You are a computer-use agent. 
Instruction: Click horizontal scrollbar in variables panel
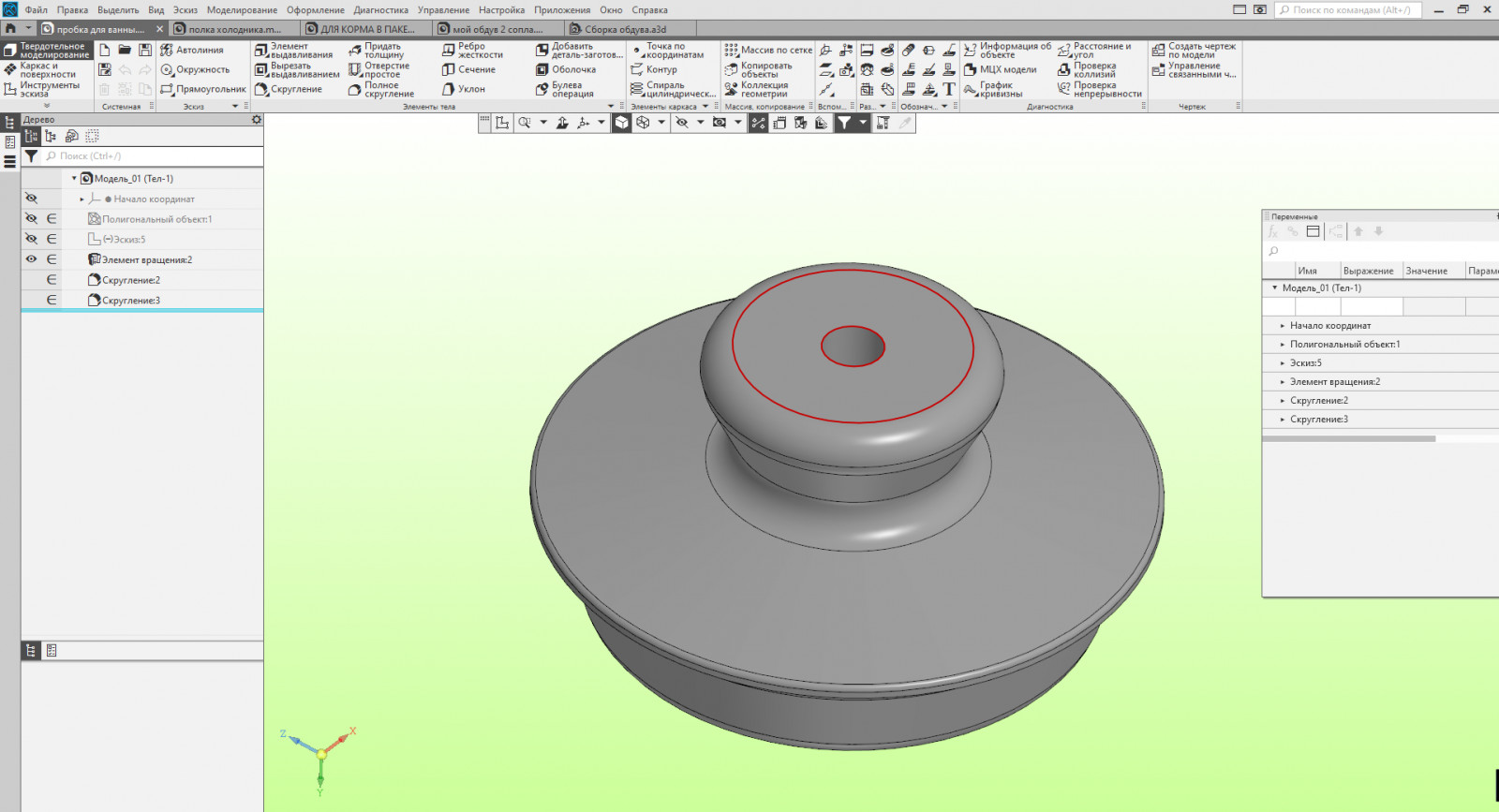(1349, 438)
